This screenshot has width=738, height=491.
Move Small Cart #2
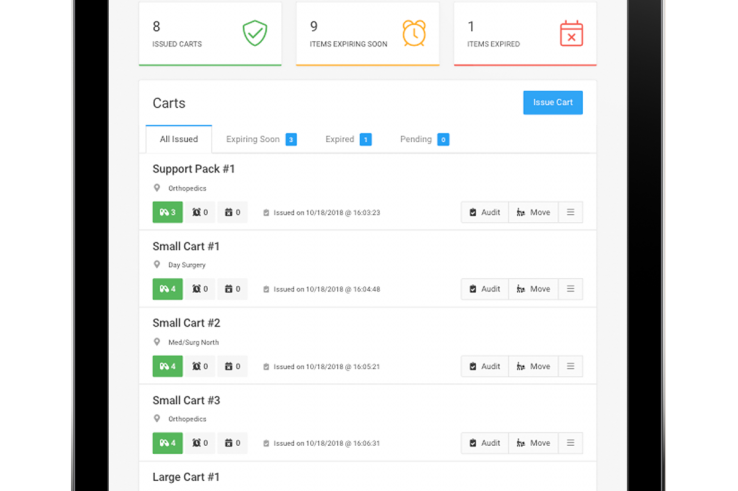pos(533,366)
